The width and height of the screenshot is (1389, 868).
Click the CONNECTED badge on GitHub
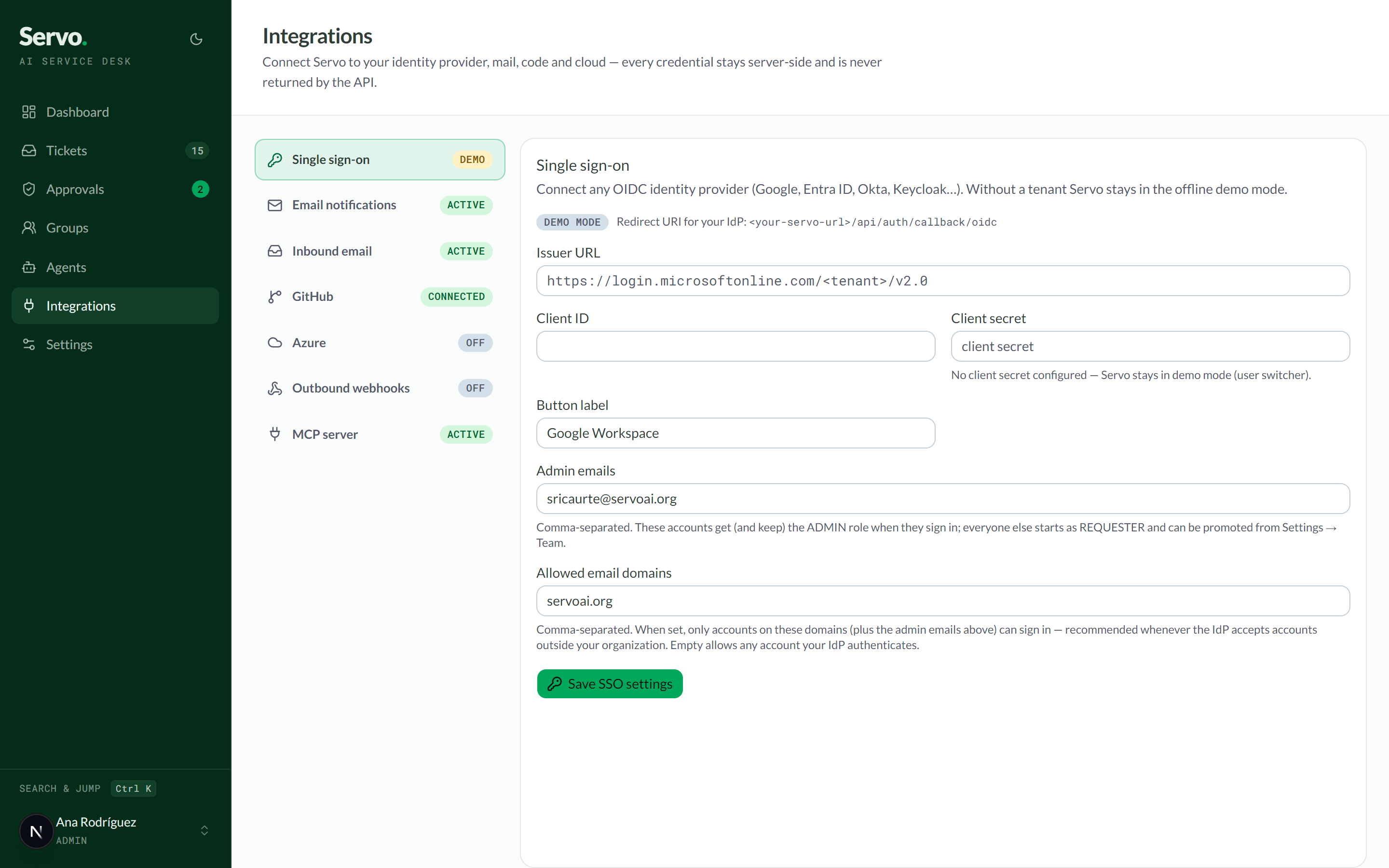(456, 296)
